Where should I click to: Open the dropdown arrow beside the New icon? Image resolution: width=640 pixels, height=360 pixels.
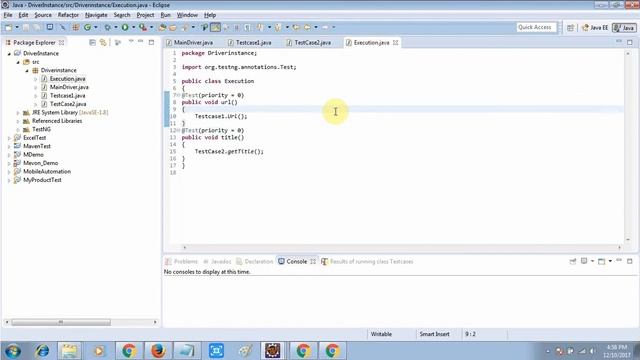[x=17, y=27]
